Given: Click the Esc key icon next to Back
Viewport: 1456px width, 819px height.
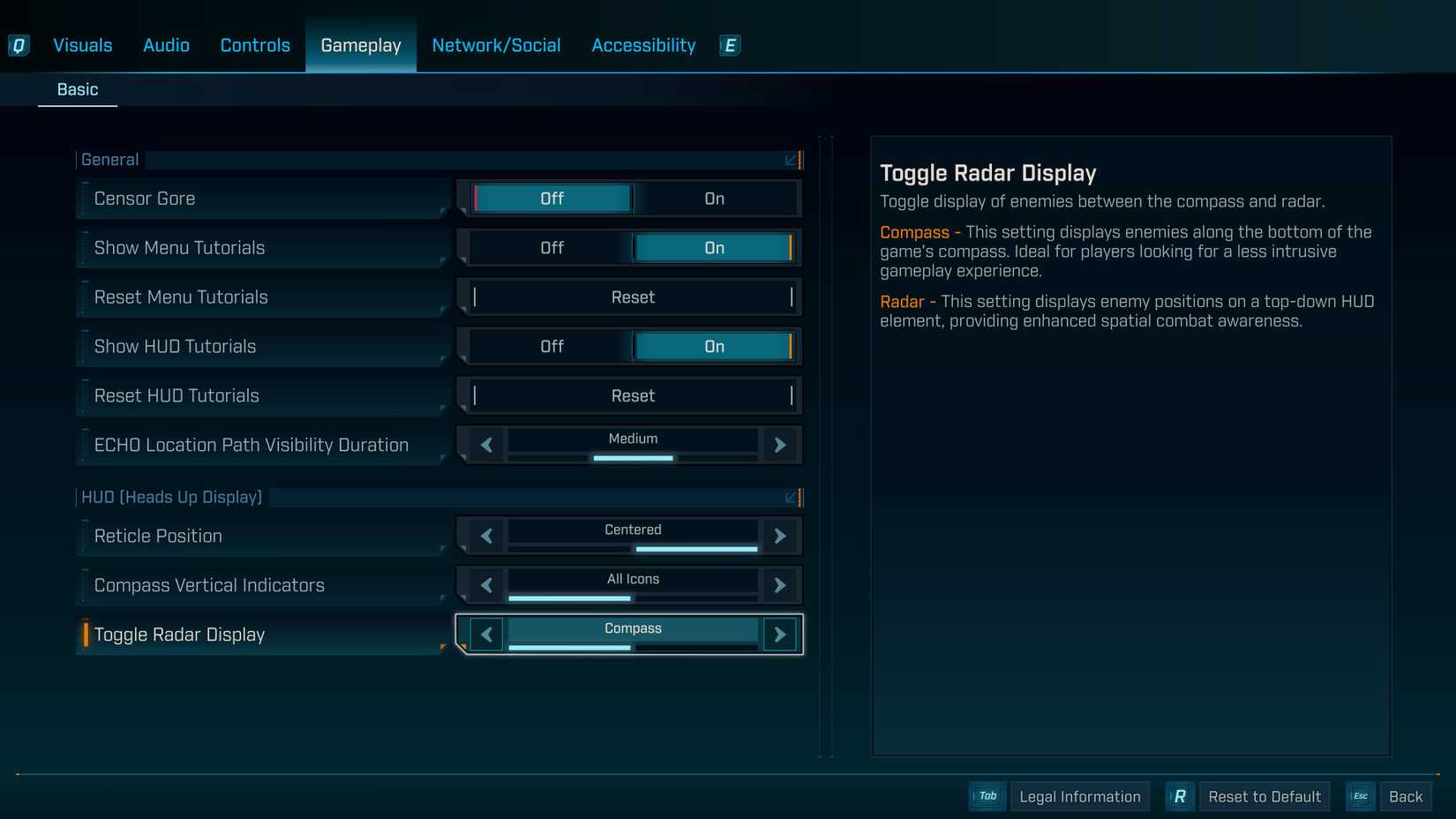Looking at the screenshot, I should coord(1360,795).
